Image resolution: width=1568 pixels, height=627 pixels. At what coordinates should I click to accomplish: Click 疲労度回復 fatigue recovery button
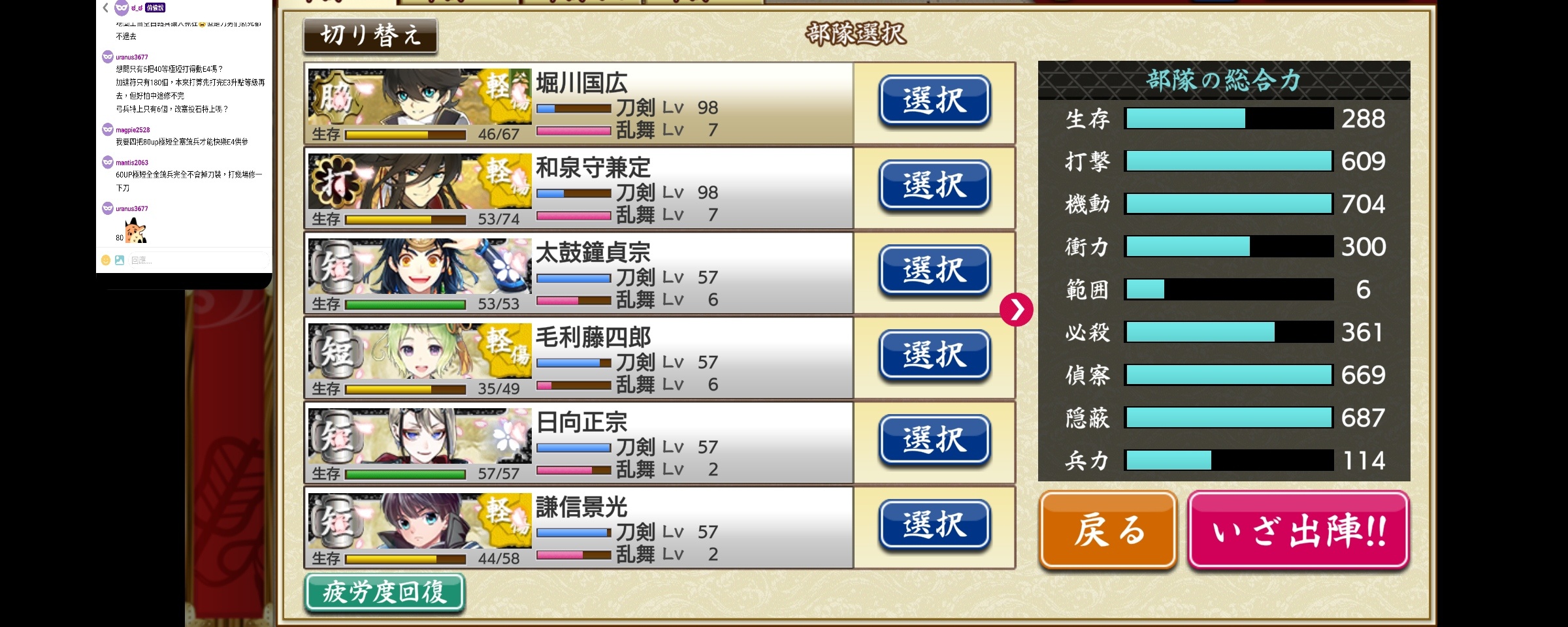coord(385,593)
